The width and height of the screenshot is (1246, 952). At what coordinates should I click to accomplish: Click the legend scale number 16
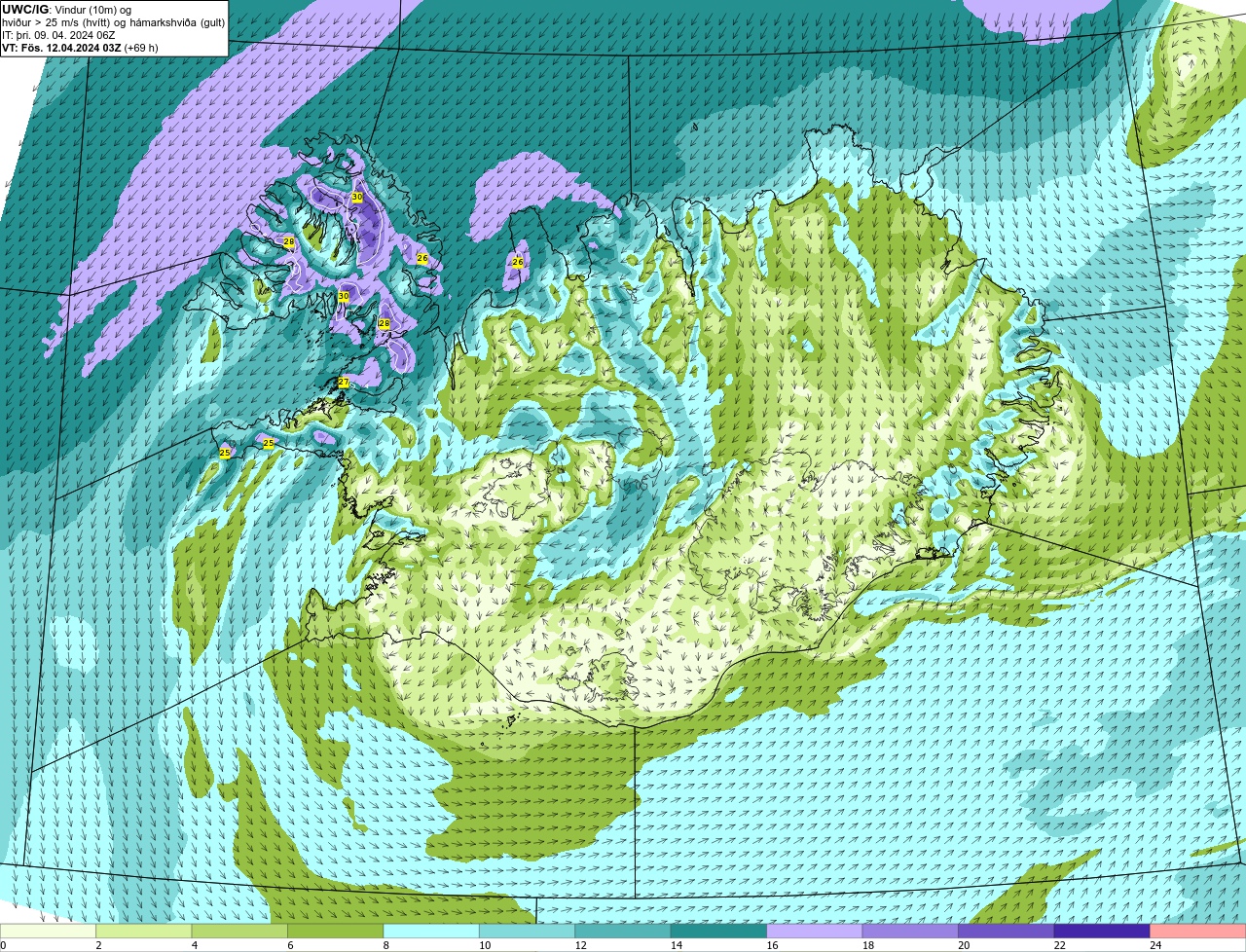click(x=772, y=945)
